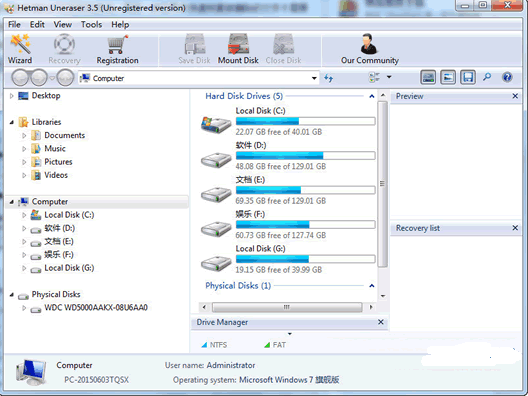Click the first back navigation round button
528x396 pixels.
[x=21, y=78]
